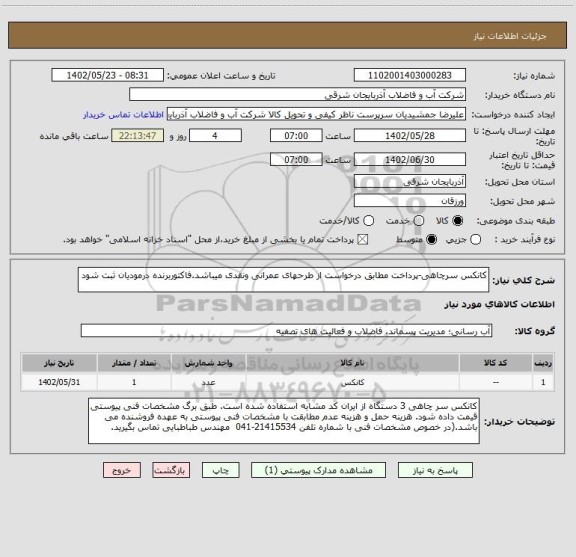Click the واحد شمارش column header
This screenshot has width=576, height=557.
click(x=208, y=363)
